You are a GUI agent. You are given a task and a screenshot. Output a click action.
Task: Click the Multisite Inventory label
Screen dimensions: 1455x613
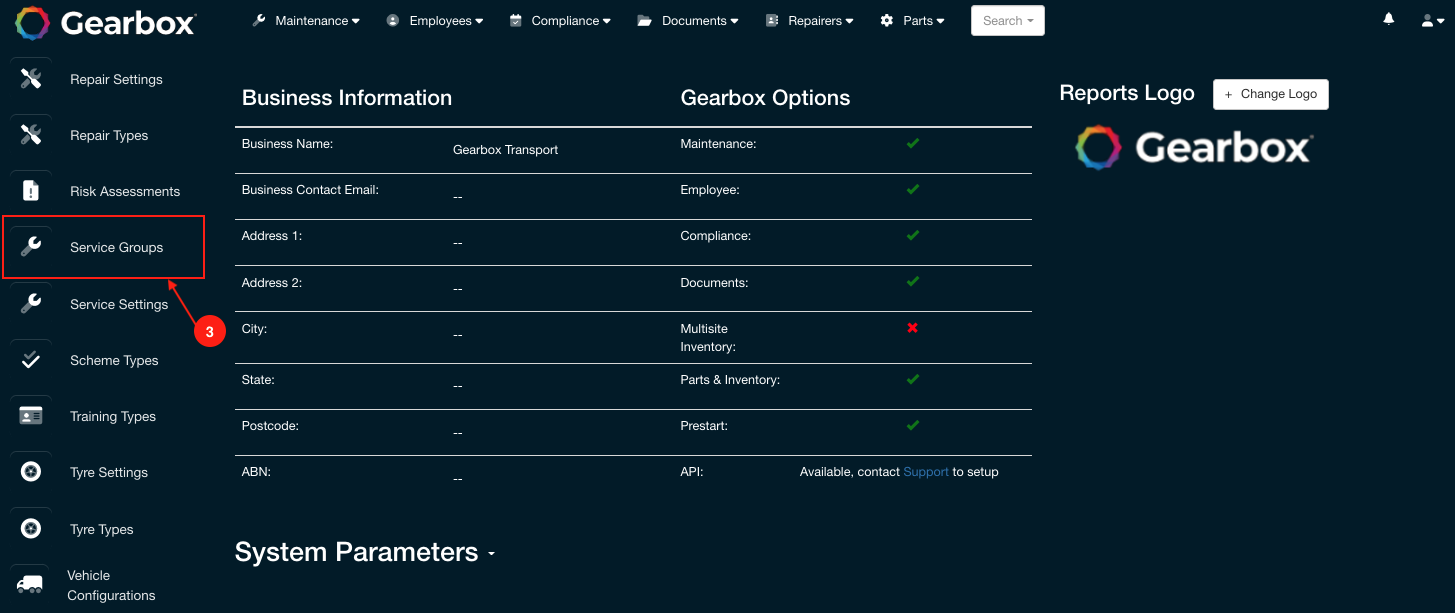click(x=708, y=337)
